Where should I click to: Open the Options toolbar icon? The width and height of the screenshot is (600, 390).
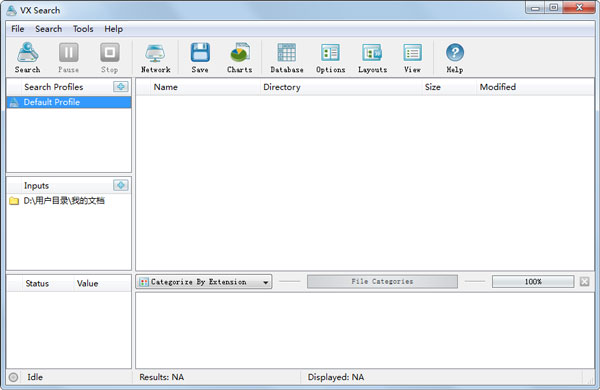point(331,57)
